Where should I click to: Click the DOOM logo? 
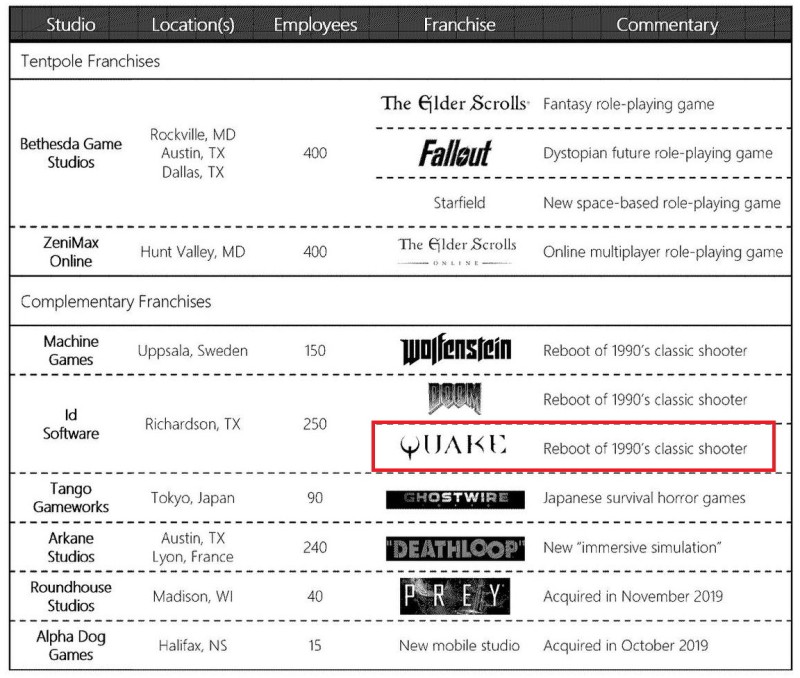click(x=455, y=398)
